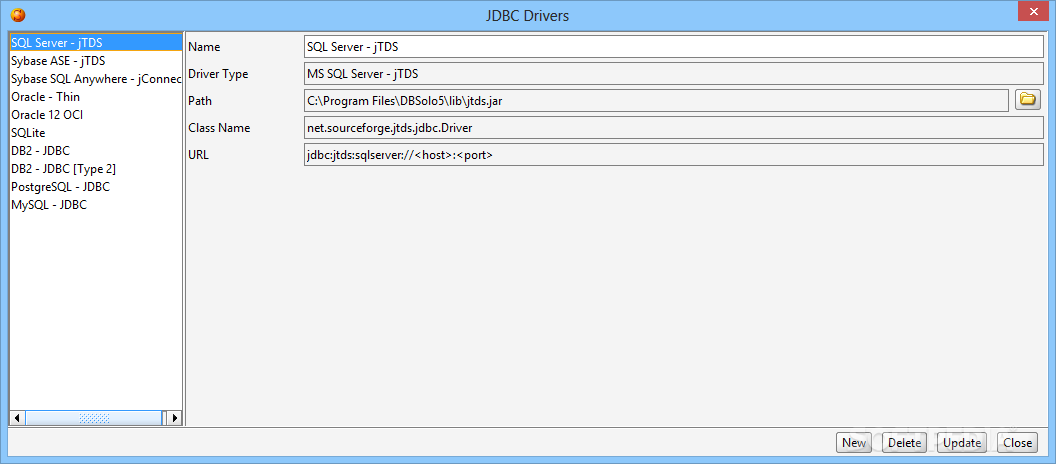Select SQL Server - jTDS driver

[96, 42]
